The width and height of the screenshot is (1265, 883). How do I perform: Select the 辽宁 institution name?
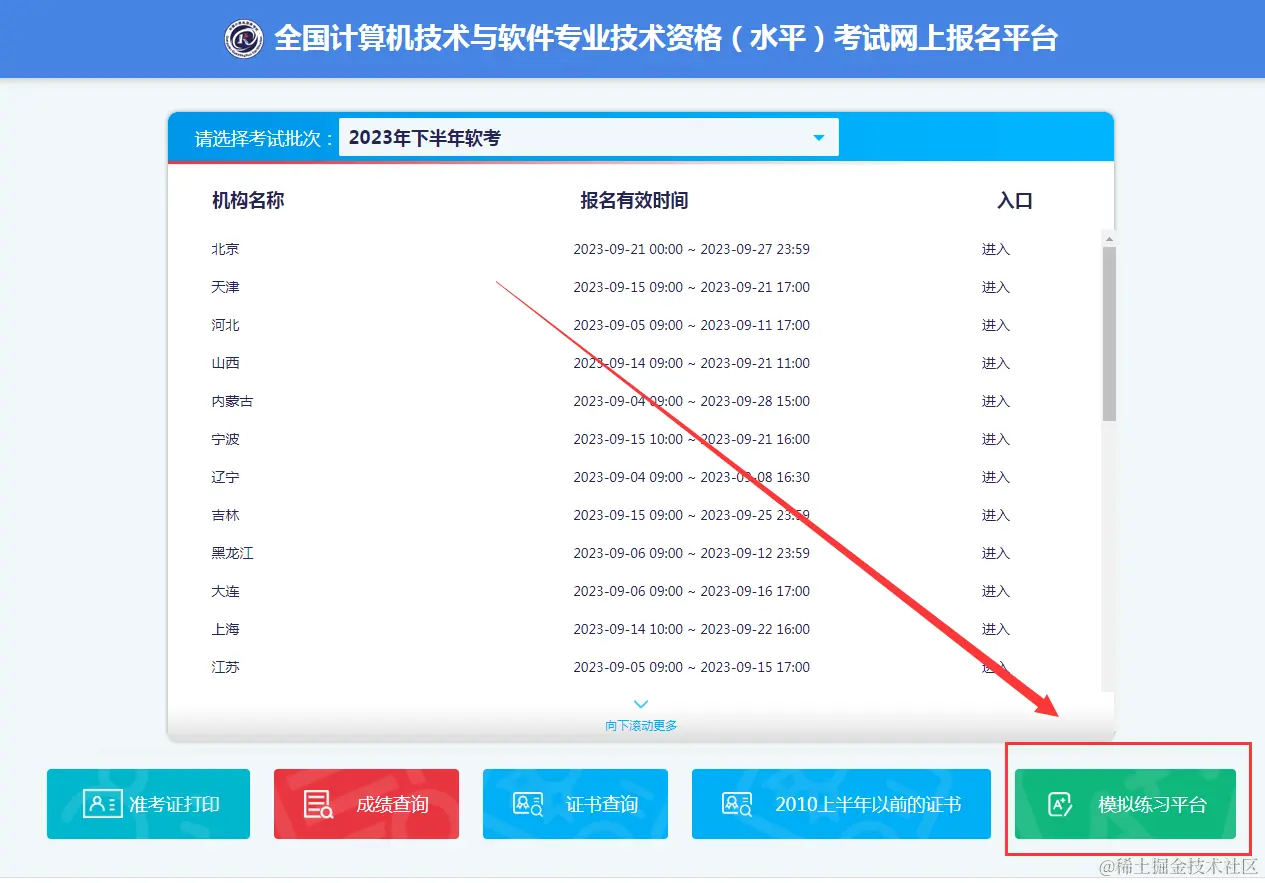225,477
